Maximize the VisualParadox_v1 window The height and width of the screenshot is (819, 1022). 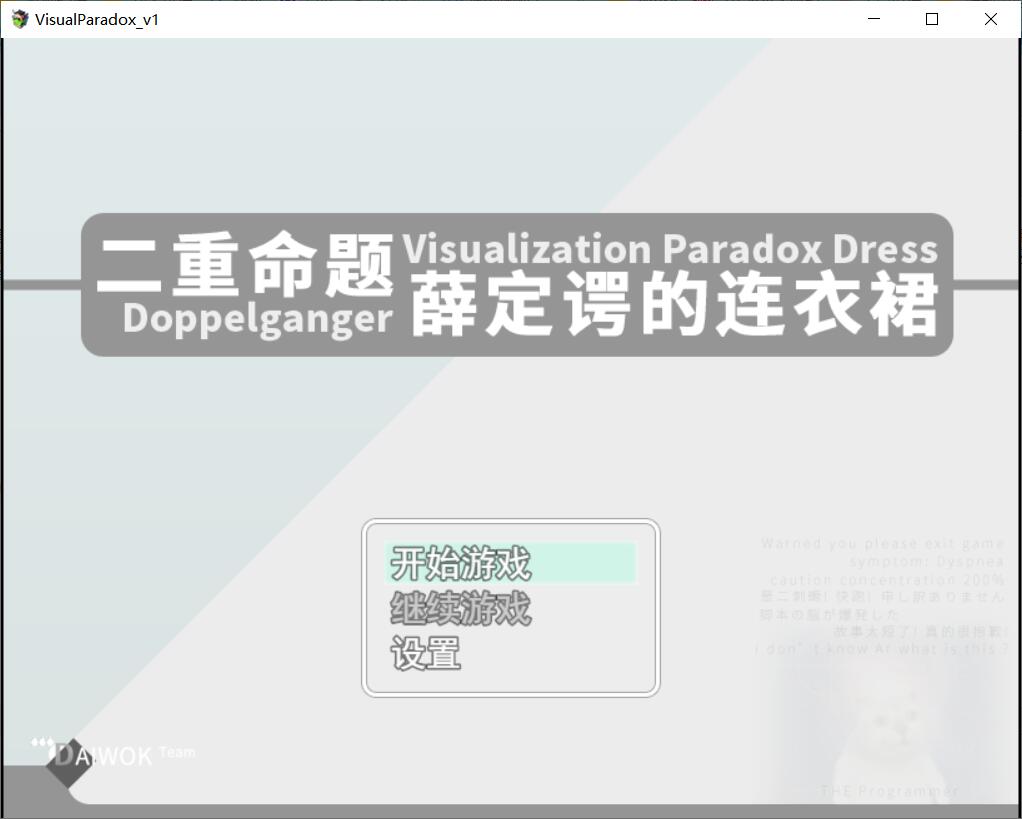pyautogui.click(x=932, y=20)
